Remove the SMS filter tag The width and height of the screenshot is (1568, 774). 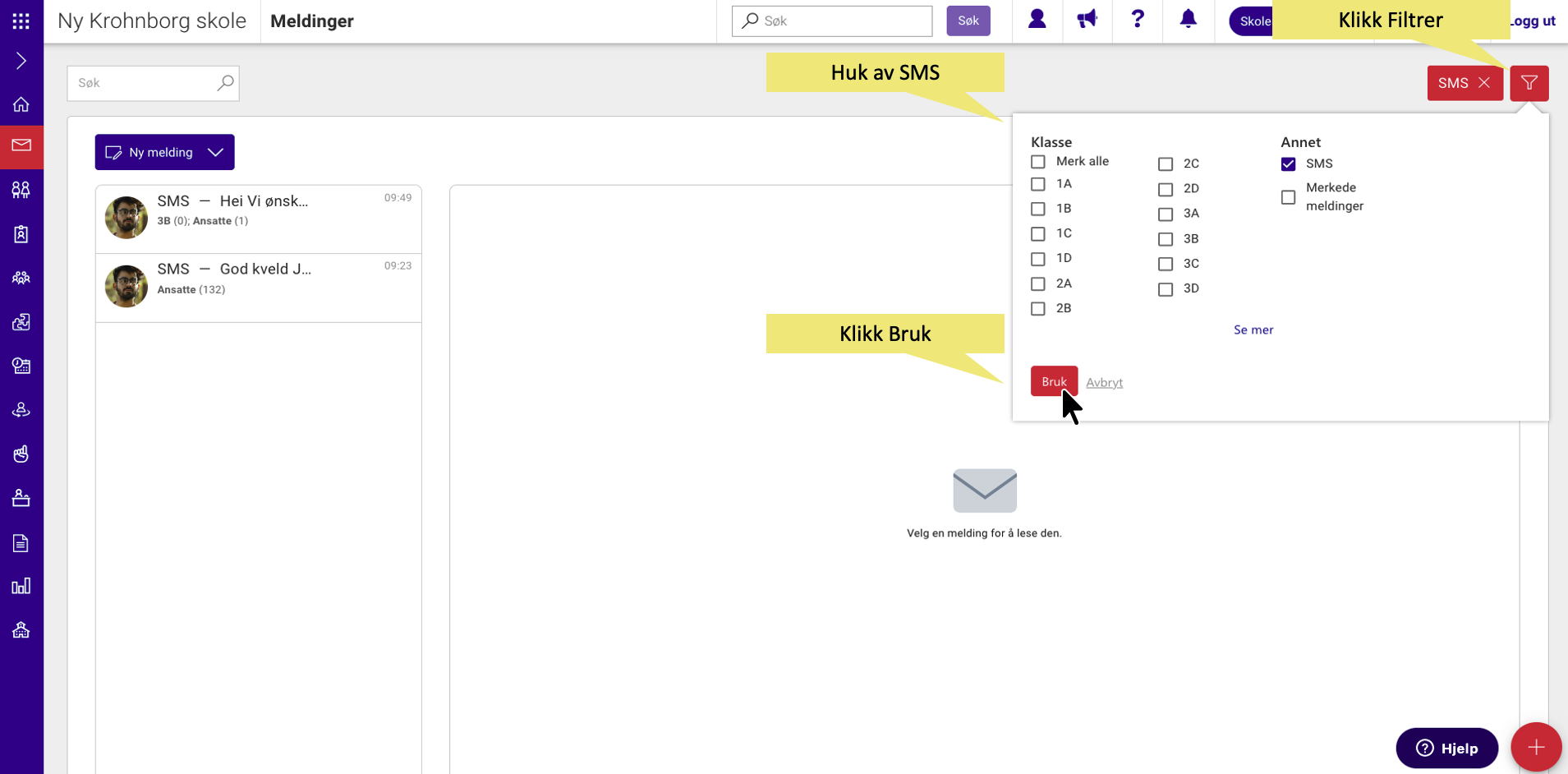point(1483,83)
